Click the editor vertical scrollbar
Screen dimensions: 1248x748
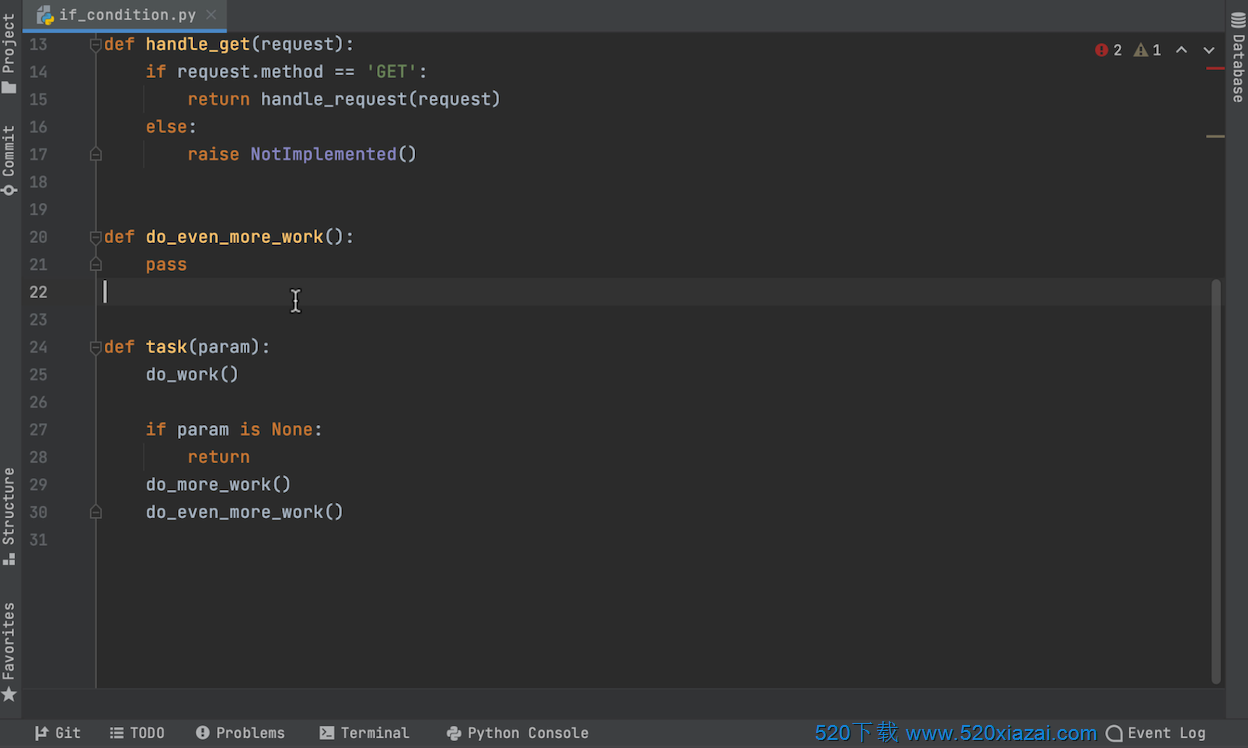tap(1216, 481)
